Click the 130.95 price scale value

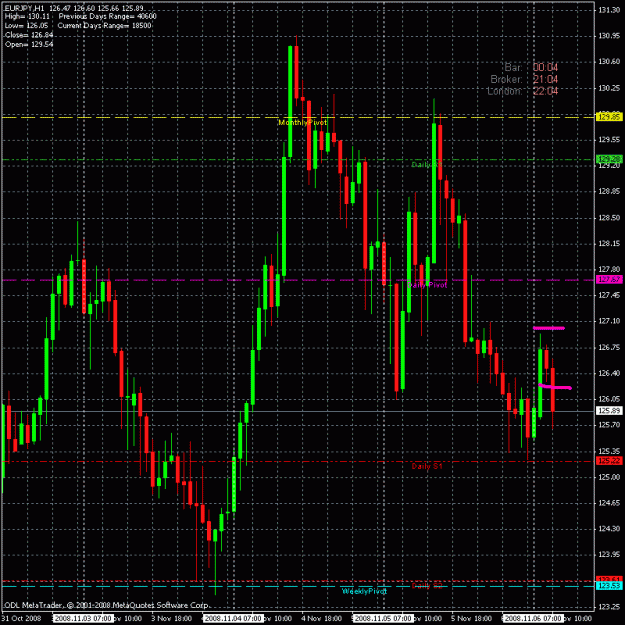(x=609, y=36)
